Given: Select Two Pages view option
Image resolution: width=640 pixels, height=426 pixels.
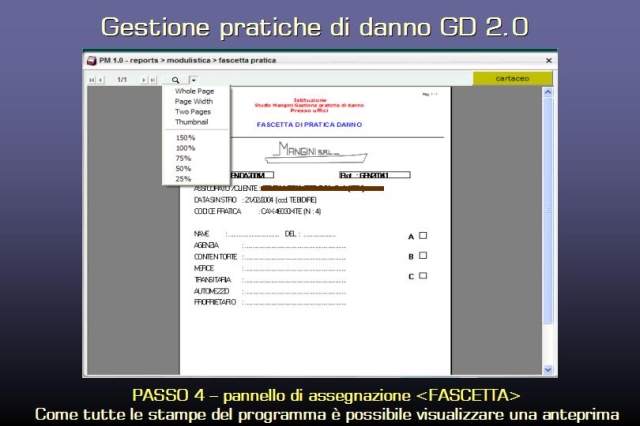Looking at the screenshot, I should pyautogui.click(x=193, y=111).
